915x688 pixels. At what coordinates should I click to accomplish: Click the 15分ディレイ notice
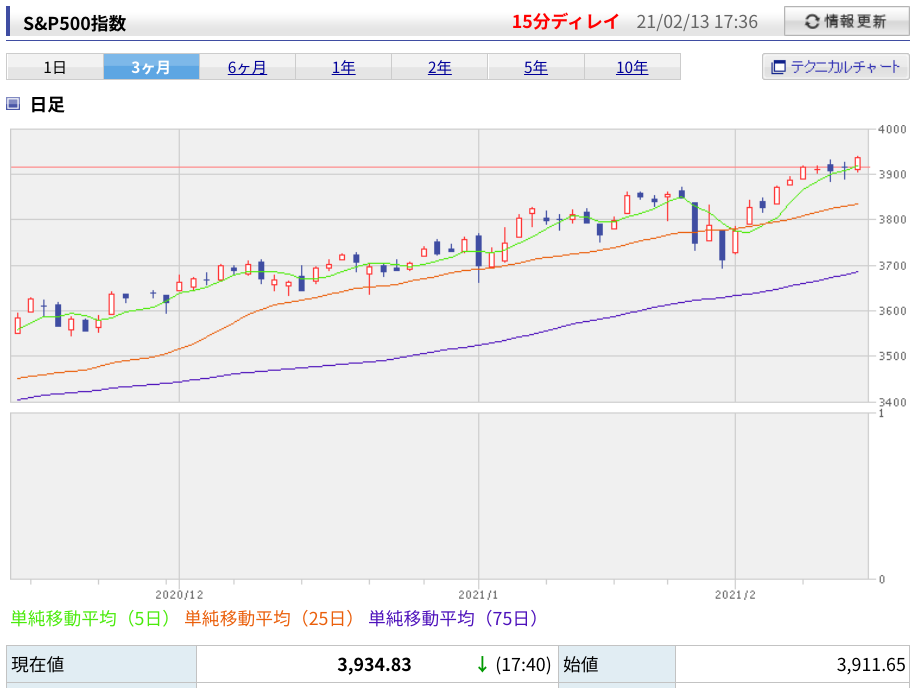click(565, 22)
